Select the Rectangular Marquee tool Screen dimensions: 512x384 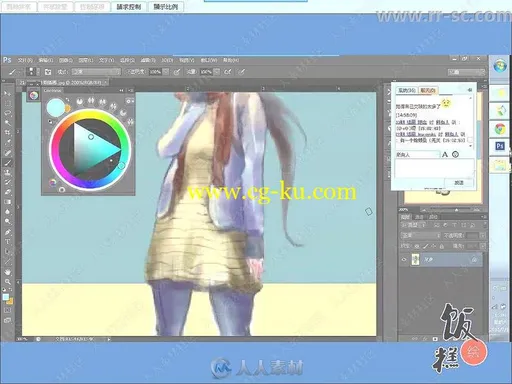(x=7, y=103)
